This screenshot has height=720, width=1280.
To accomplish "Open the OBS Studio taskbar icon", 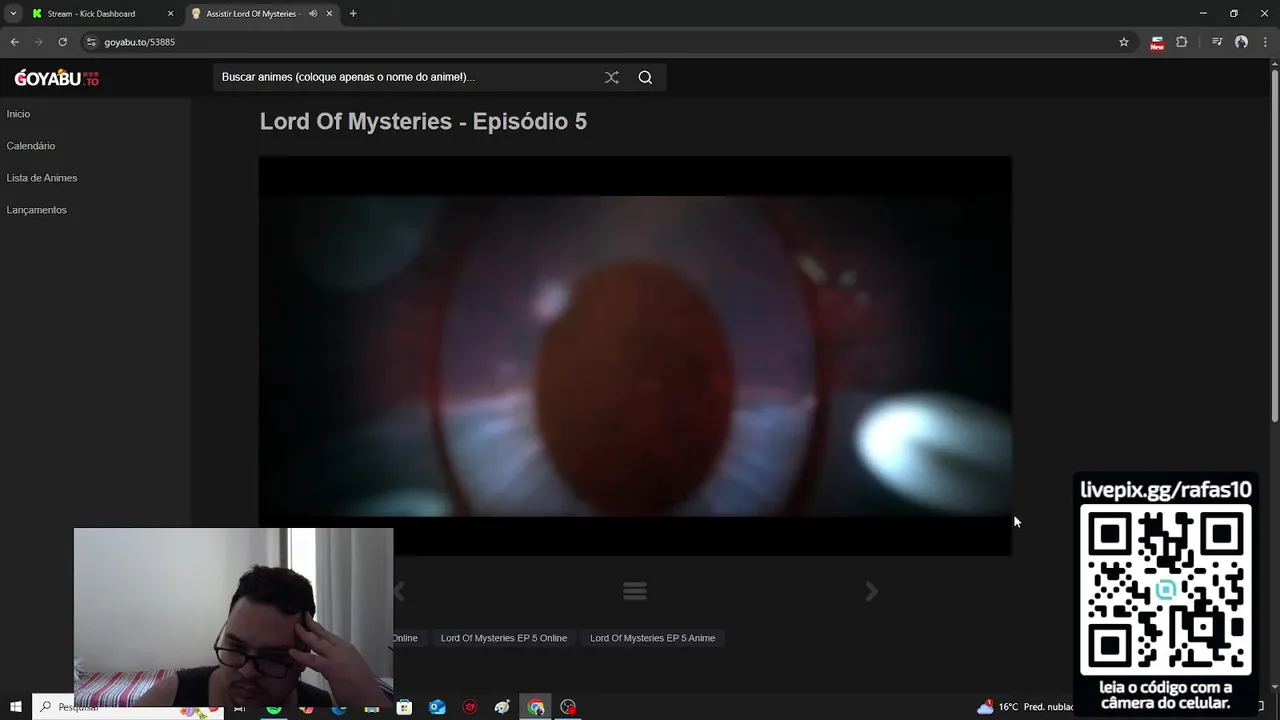I will (x=568, y=707).
